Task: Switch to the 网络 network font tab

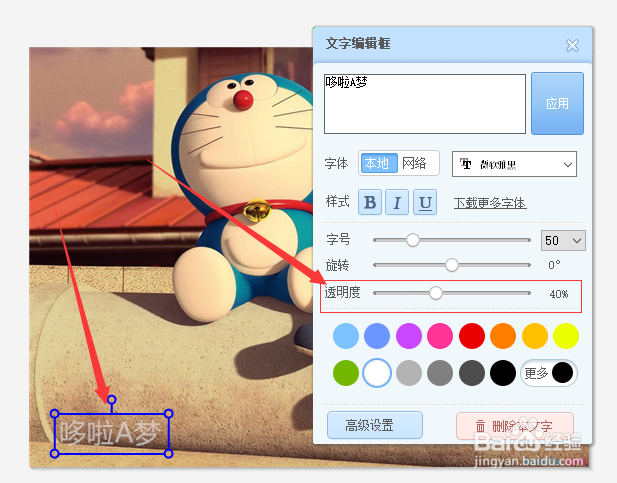Action: coord(415,163)
